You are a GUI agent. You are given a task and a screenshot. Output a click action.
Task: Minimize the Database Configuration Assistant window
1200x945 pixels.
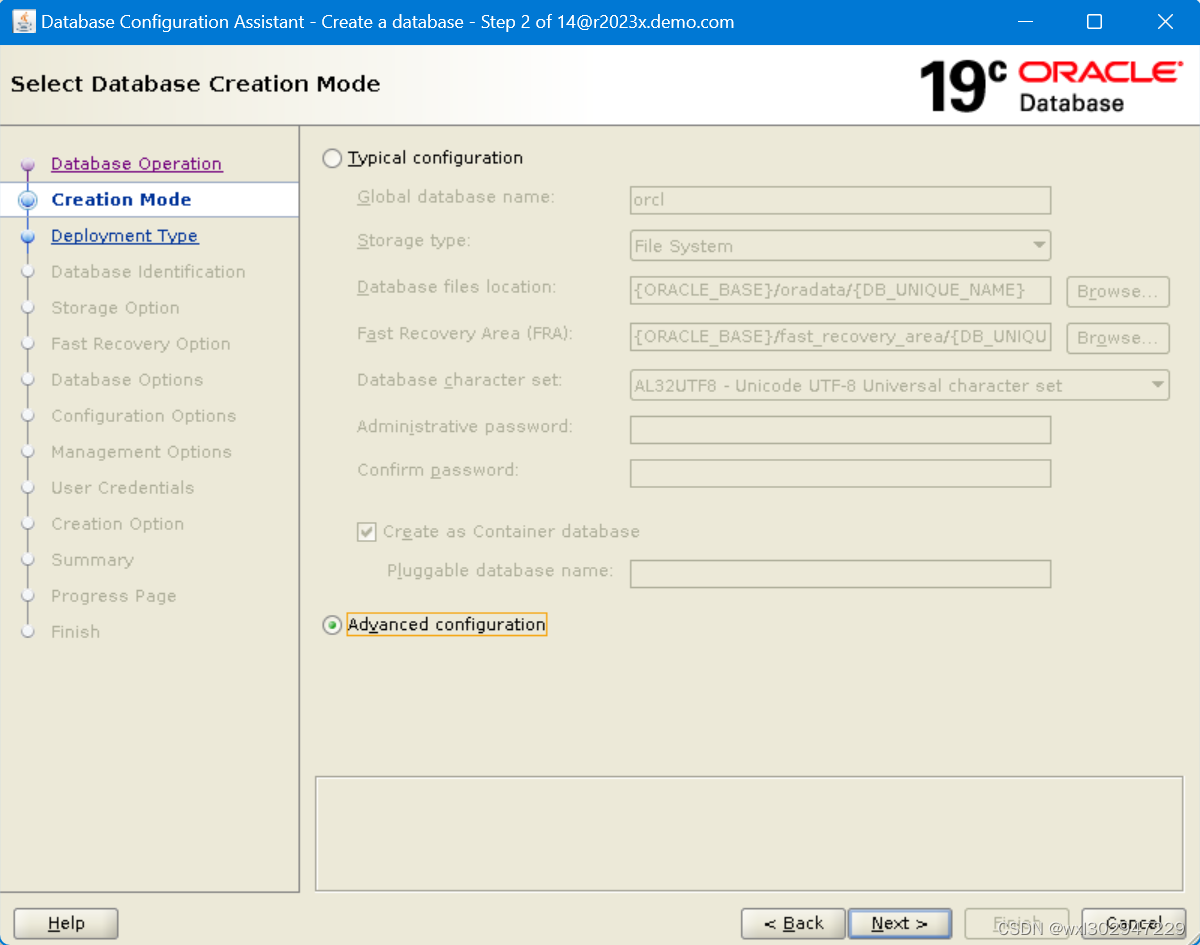point(1024,22)
